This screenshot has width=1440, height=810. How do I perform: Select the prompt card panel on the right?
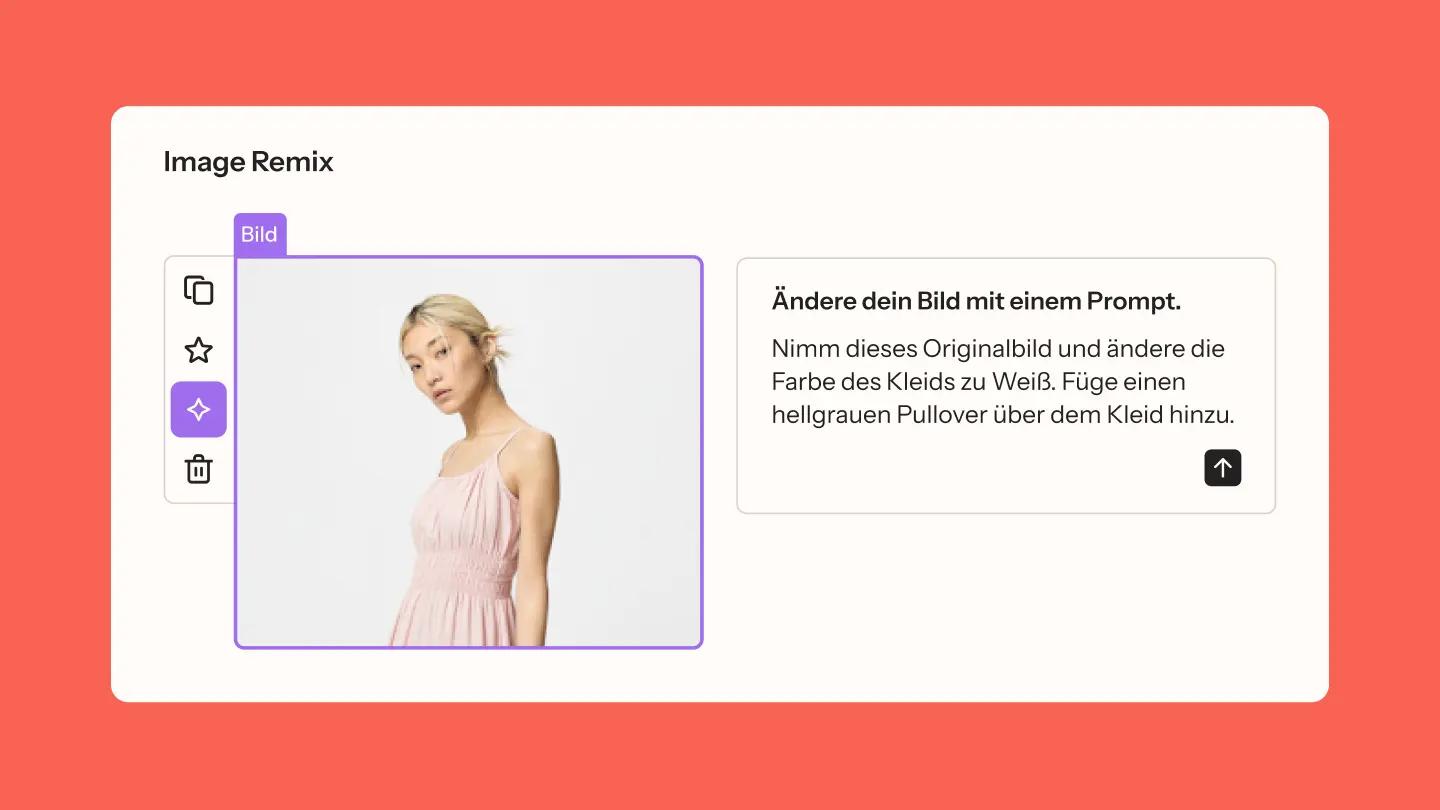coord(1006,385)
